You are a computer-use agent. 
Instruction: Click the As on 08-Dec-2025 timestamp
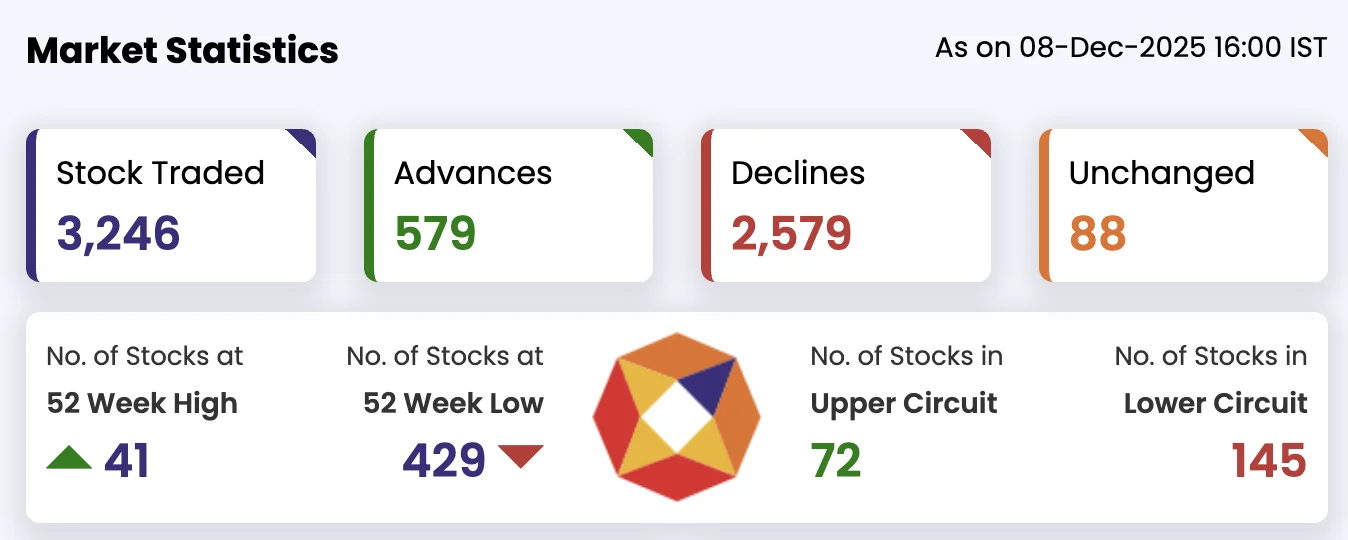point(1131,47)
